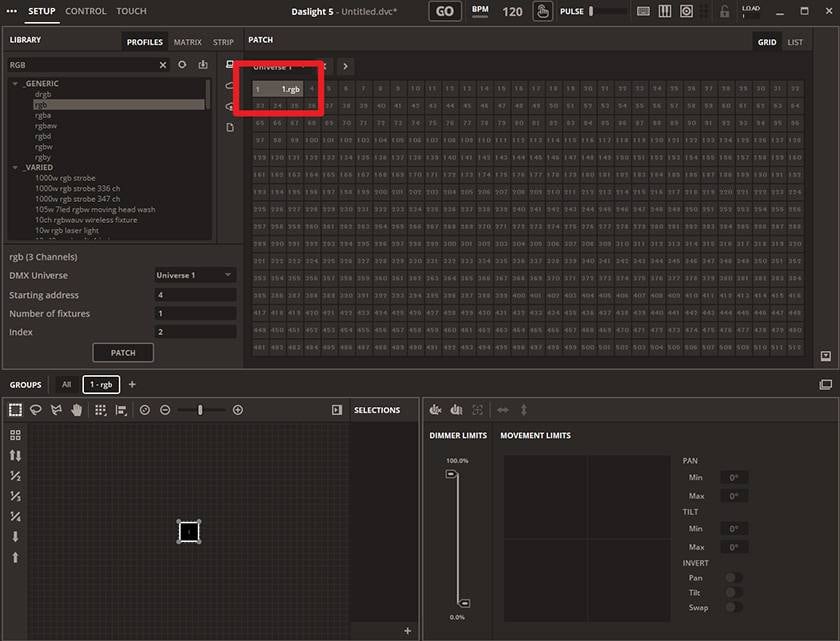The image size is (840, 641).
Task: Click the zoom in plus icon
Action: (x=238, y=410)
